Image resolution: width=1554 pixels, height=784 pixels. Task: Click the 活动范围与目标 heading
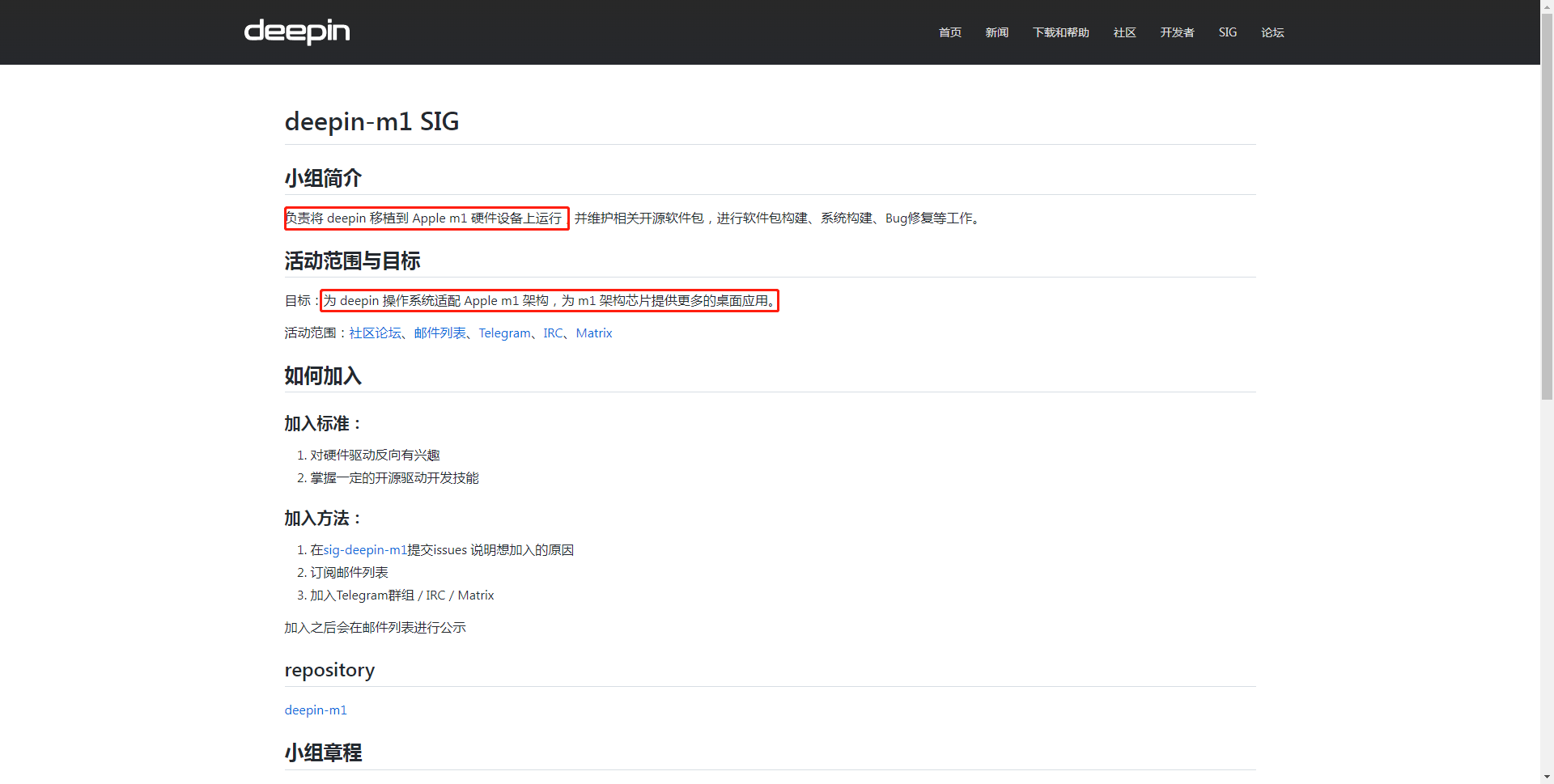pyautogui.click(x=352, y=261)
